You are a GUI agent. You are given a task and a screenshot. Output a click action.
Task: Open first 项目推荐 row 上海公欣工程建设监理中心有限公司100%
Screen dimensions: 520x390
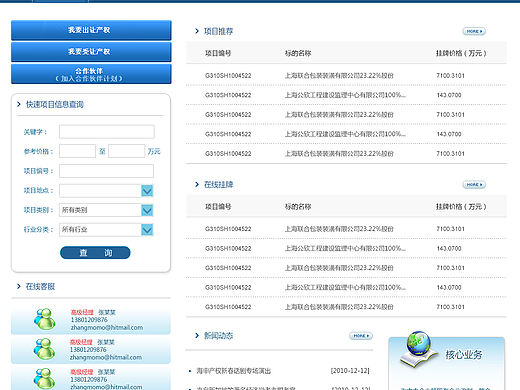(x=345, y=95)
